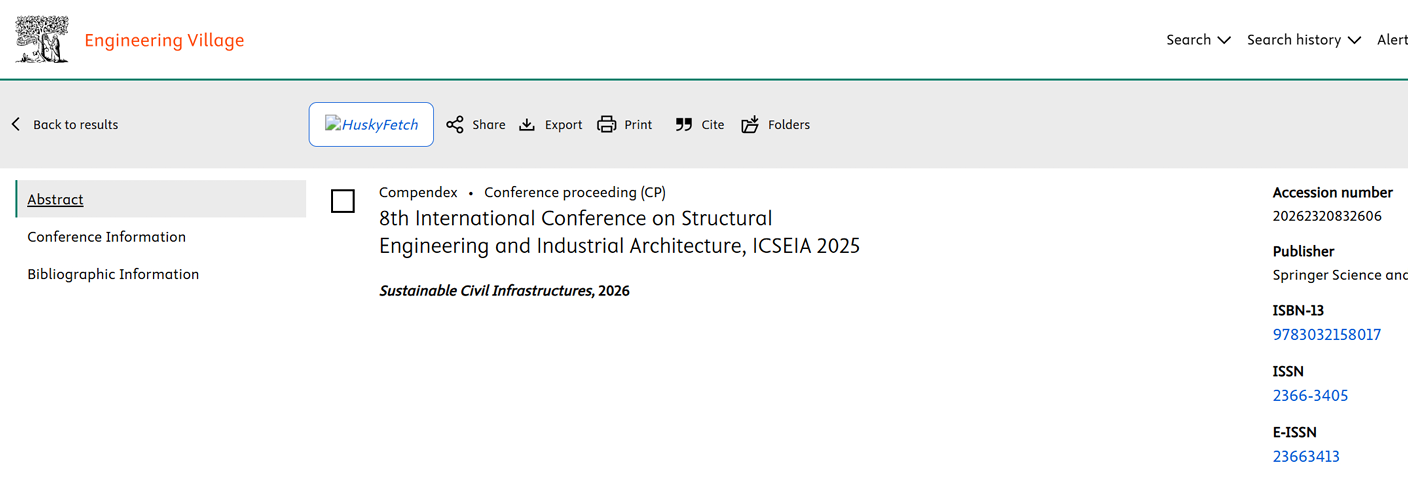Click the Search menu chevron arrow
This screenshot has width=1408, height=481.
(1224, 41)
